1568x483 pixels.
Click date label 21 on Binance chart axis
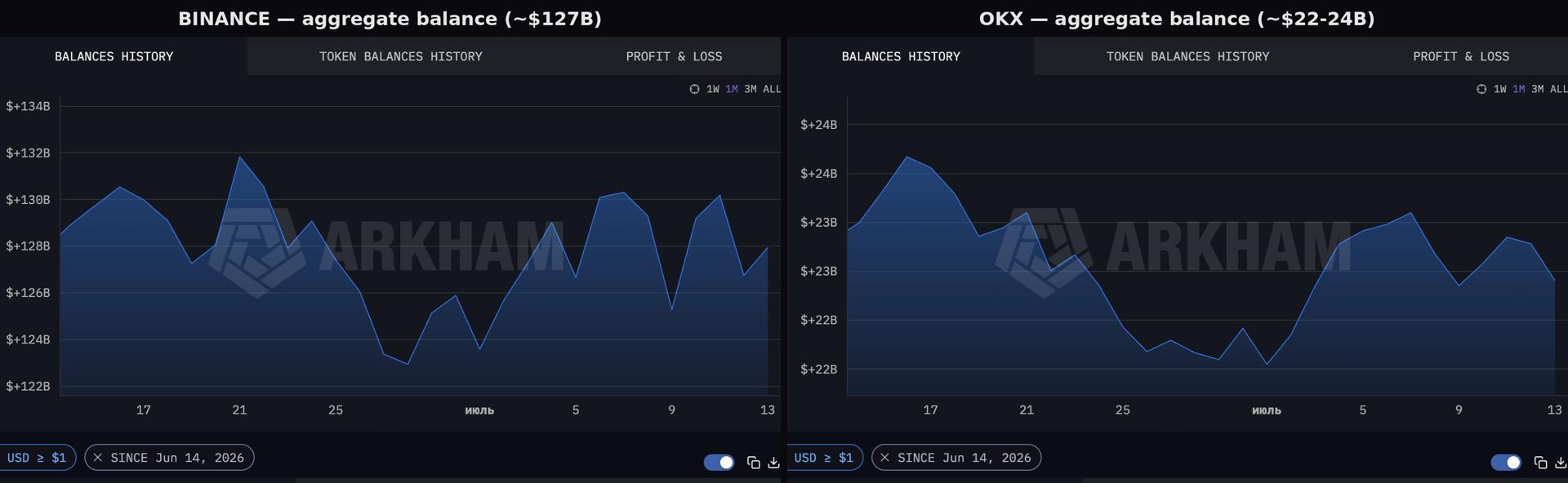(x=239, y=410)
